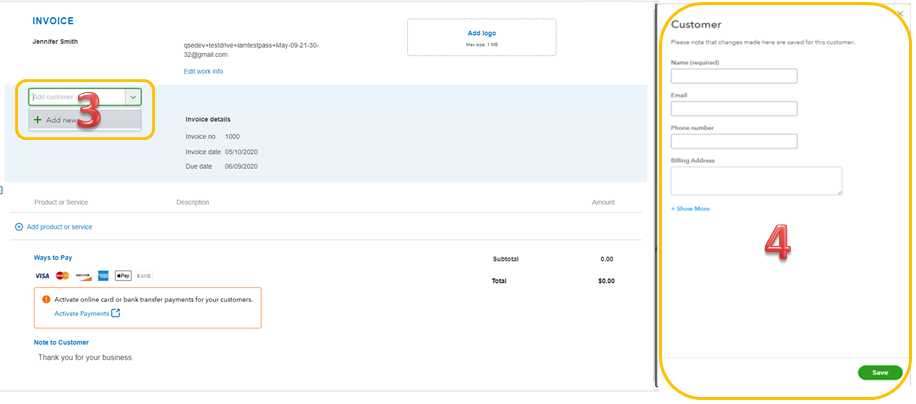The height and width of the screenshot is (404, 916).
Task: Click the VISA card icon
Action: [x=42, y=276]
